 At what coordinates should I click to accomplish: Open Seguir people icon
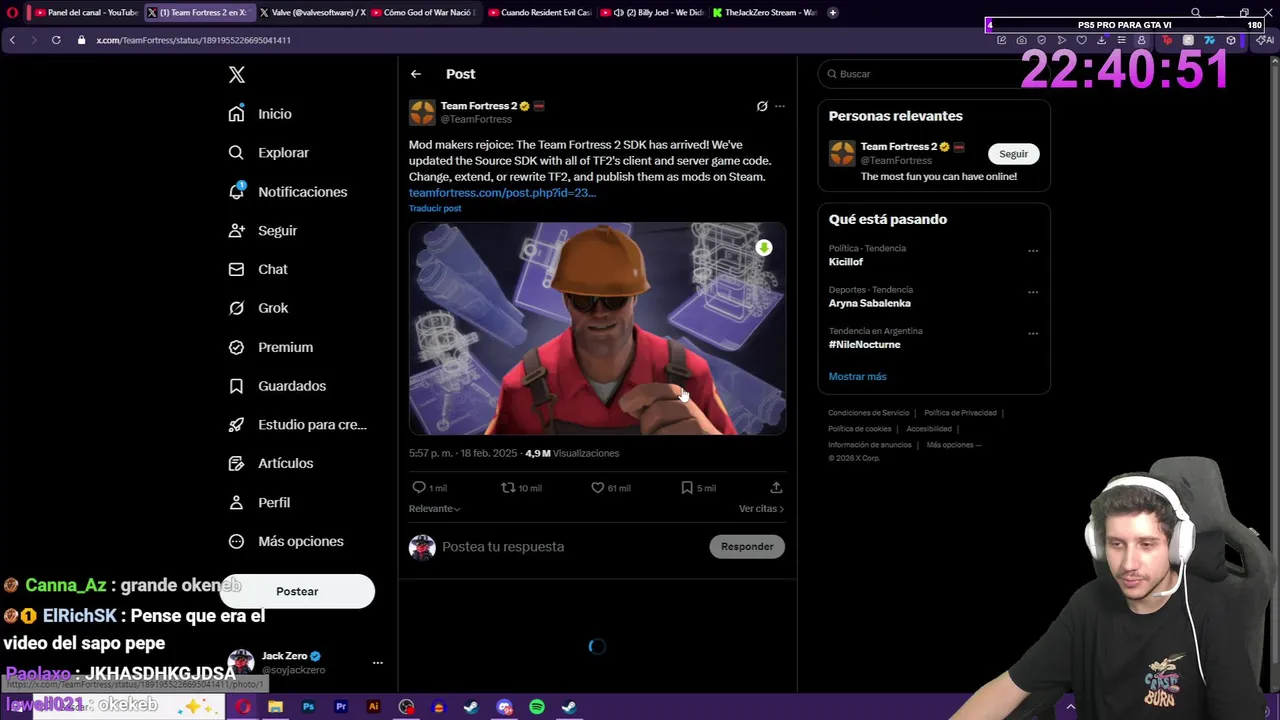[236, 230]
